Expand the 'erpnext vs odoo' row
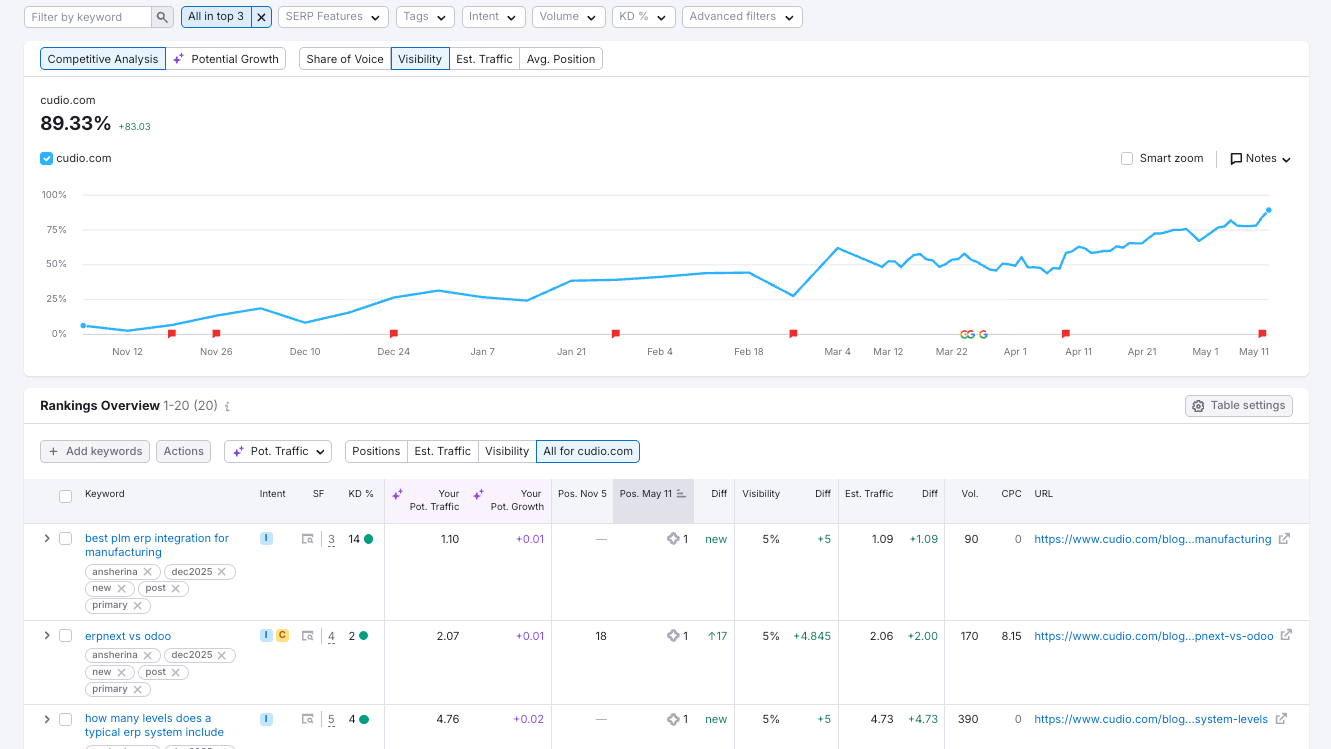This screenshot has height=749, width=1331. pos(46,635)
